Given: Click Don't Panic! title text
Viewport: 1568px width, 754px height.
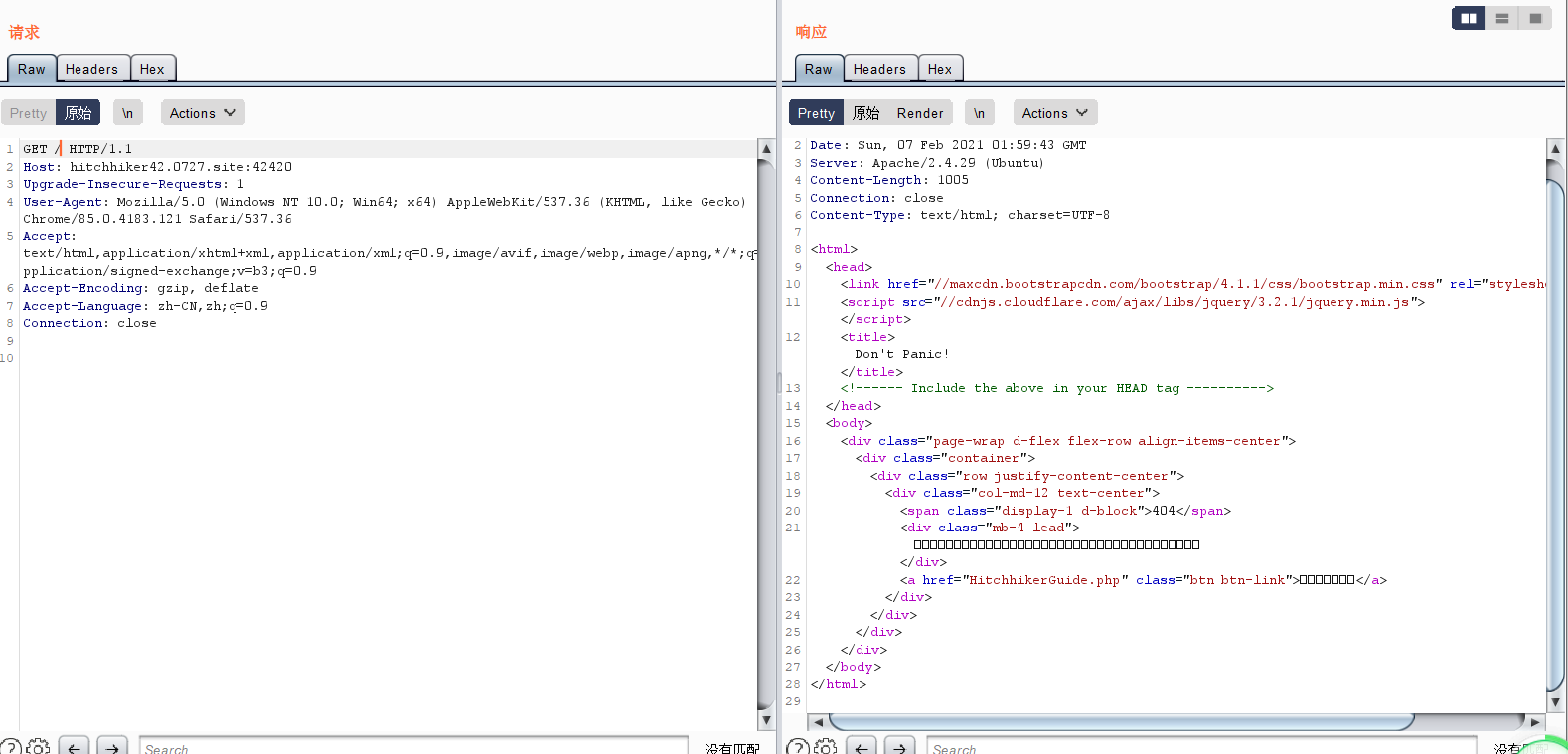Looking at the screenshot, I should pyautogui.click(x=902, y=354).
